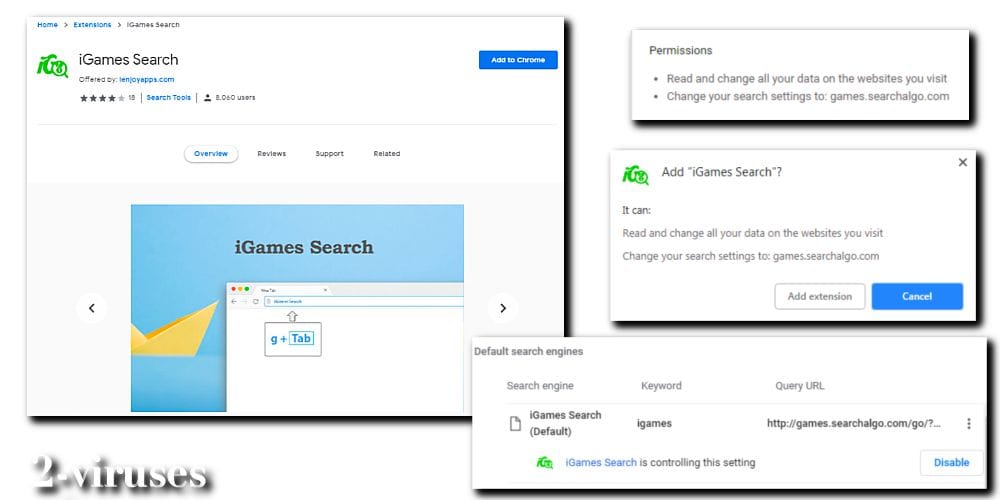Click the iGames Search promo screenshot
The height and width of the screenshot is (500, 1000).
click(297, 308)
